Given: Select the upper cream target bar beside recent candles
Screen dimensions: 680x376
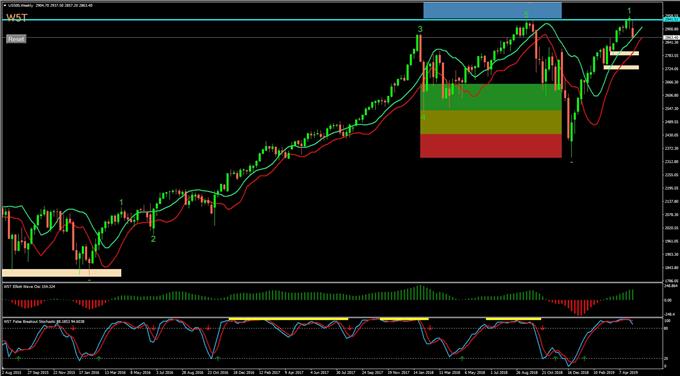Looking at the screenshot, I should (624, 53).
